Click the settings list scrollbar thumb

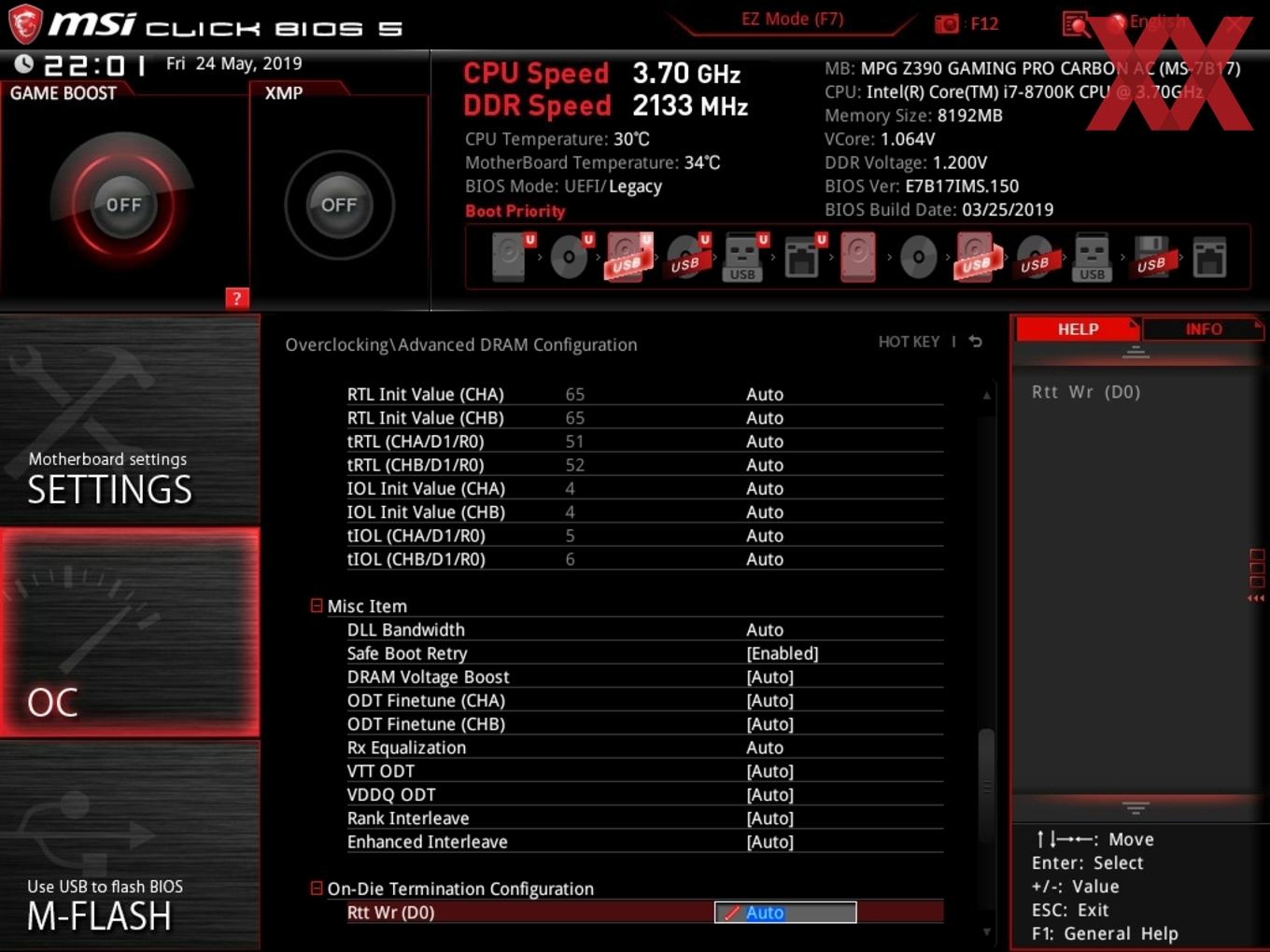986,787
